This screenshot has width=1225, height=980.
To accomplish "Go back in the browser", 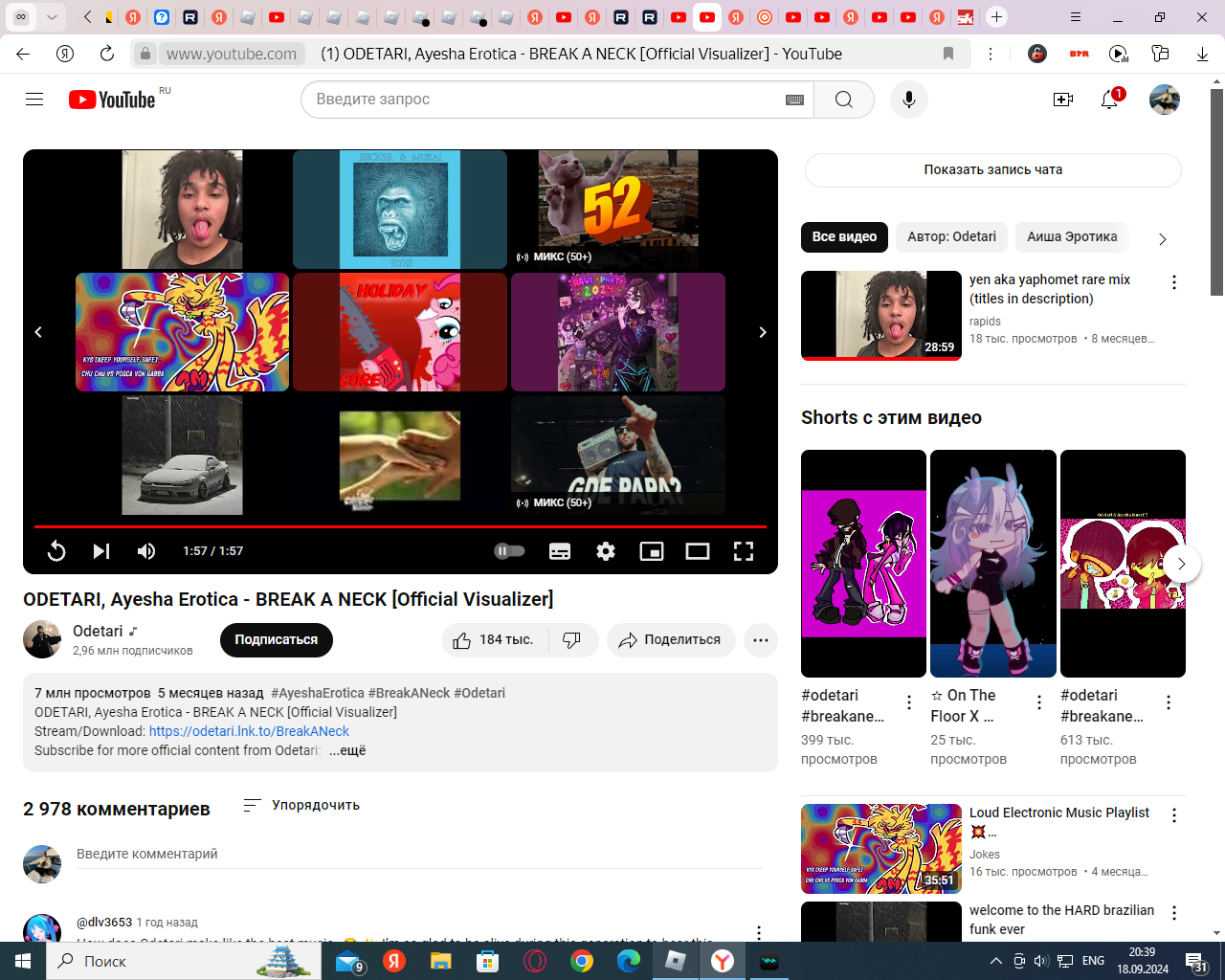I will coord(23,54).
